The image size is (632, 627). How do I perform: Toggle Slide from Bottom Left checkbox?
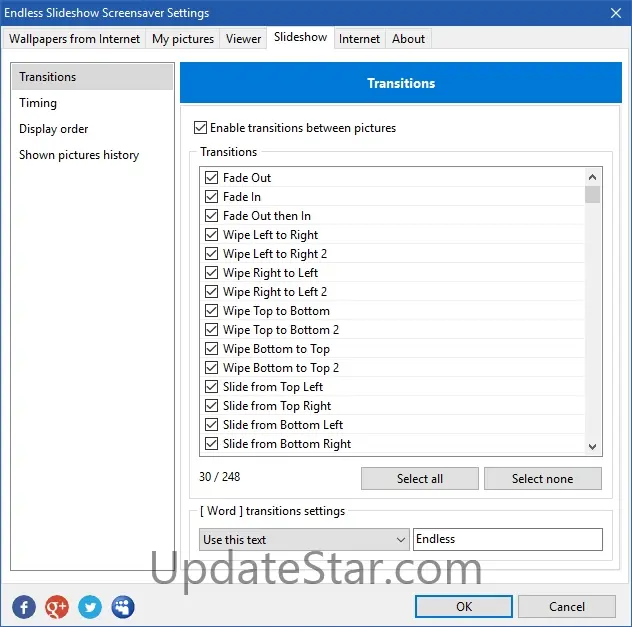coord(212,424)
